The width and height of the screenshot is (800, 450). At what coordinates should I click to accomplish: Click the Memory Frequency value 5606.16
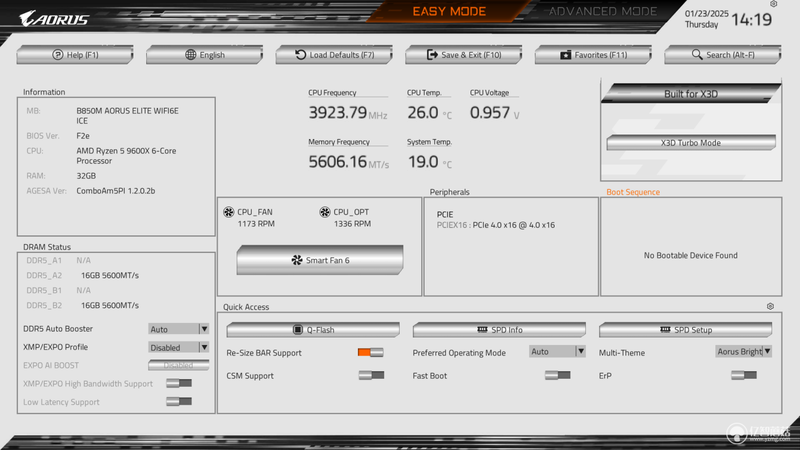coord(338,162)
